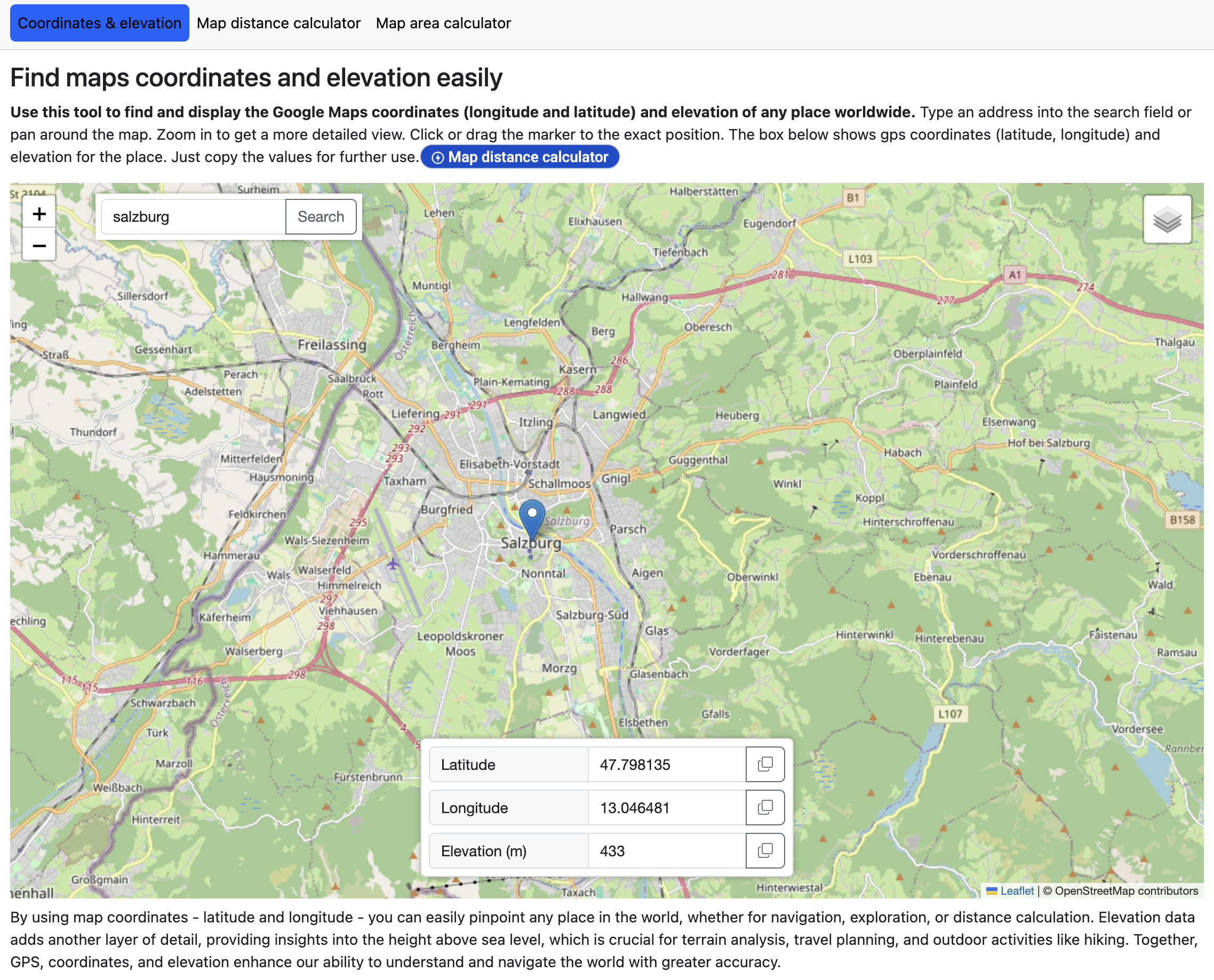Open the Map area calculator tab
This screenshot has height=980, width=1214.
443,23
